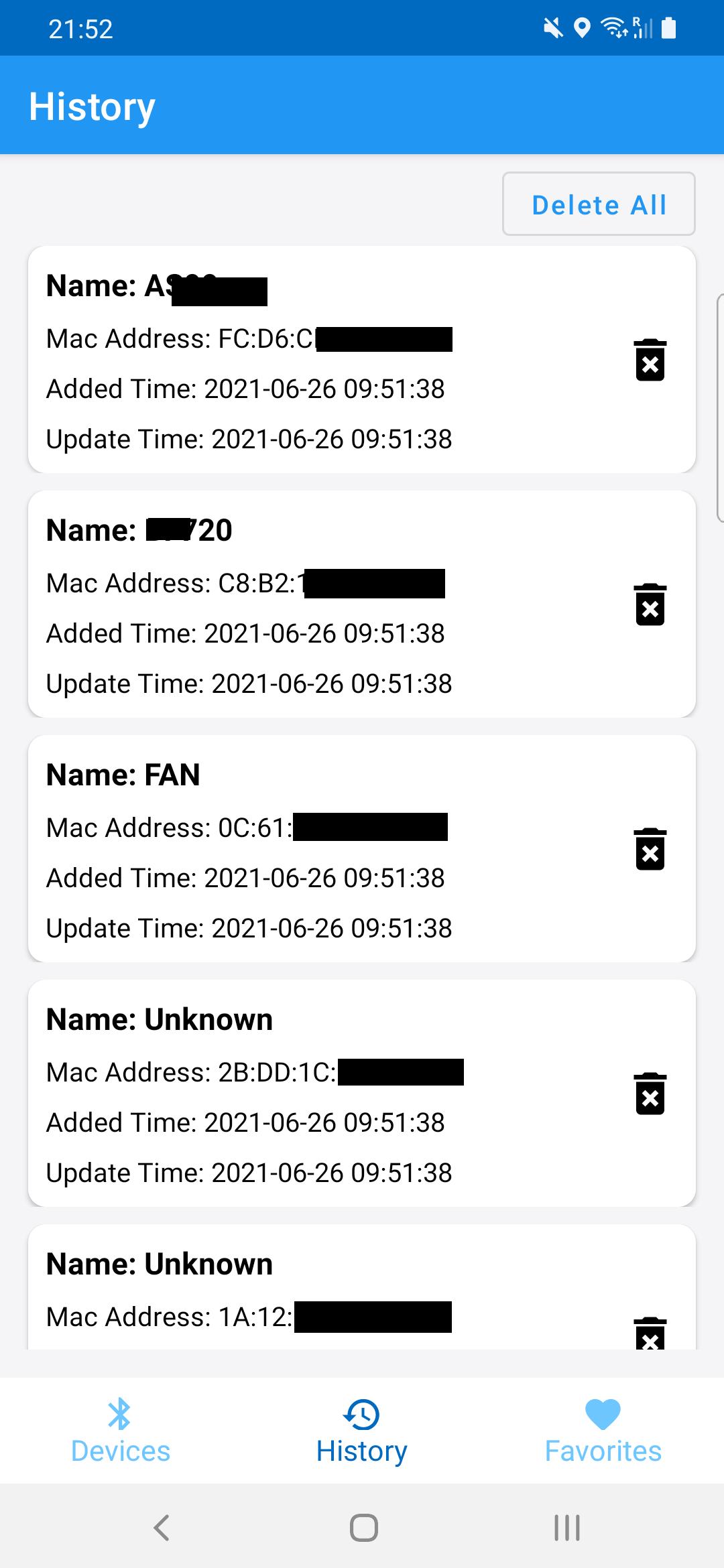
Task: Tap the Favorites heart icon
Action: coord(603,1414)
